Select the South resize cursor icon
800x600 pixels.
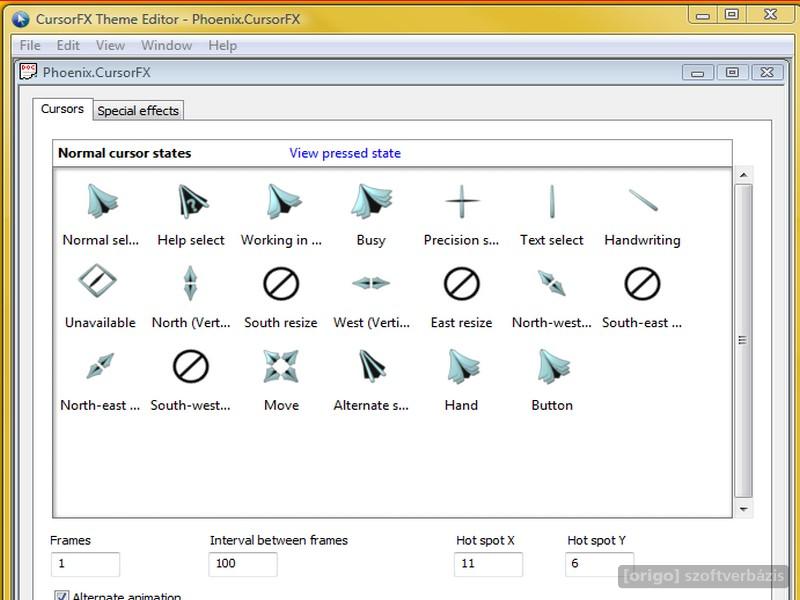click(x=281, y=284)
